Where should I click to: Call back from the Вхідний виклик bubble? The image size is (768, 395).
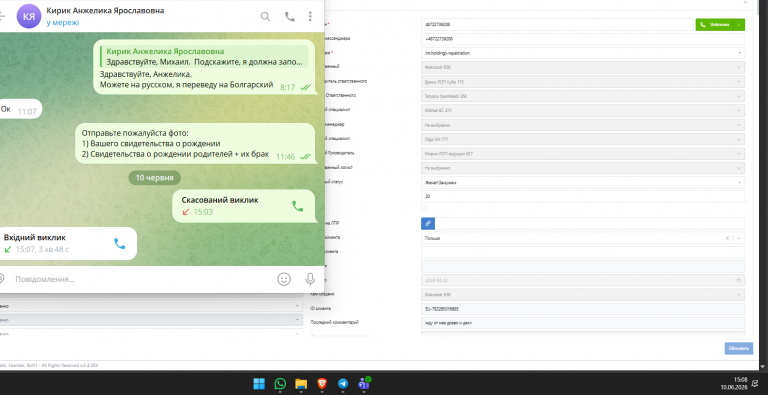[x=120, y=244]
